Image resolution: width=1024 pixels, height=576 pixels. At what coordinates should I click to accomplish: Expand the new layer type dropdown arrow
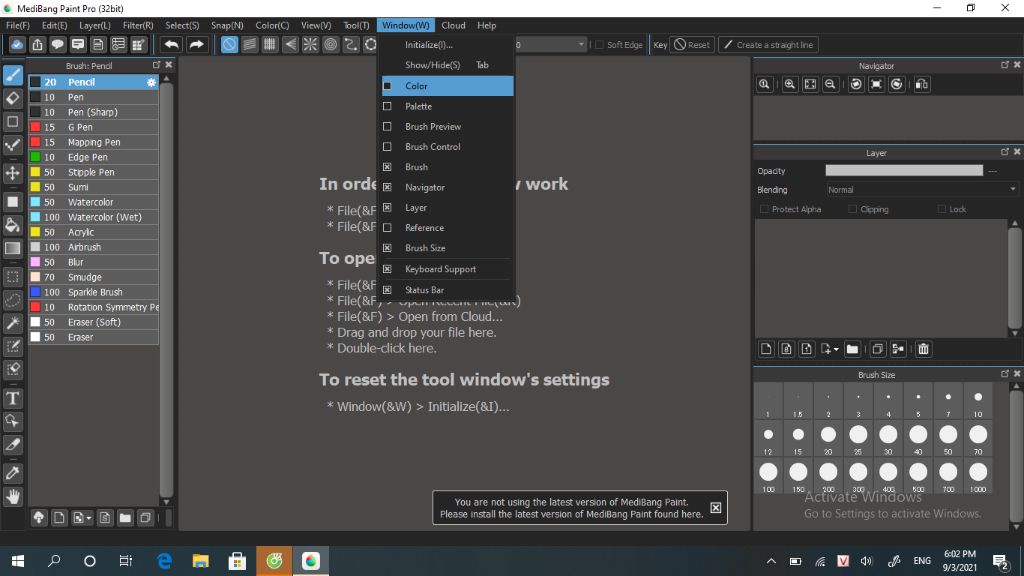point(836,349)
